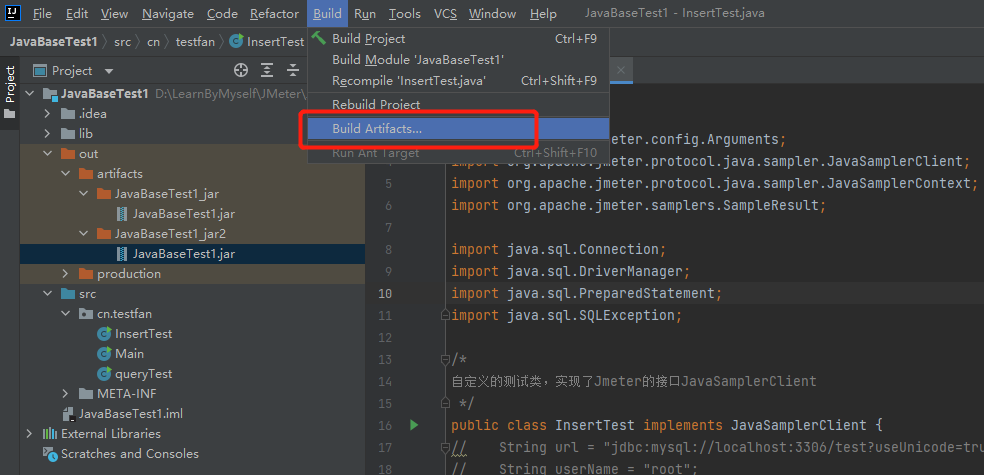Collapse the JavaBaseTest1_jar2 folder

click(x=83, y=234)
